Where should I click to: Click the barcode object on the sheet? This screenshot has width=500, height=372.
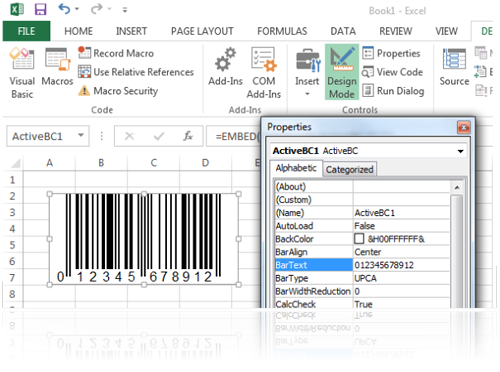coord(144,239)
